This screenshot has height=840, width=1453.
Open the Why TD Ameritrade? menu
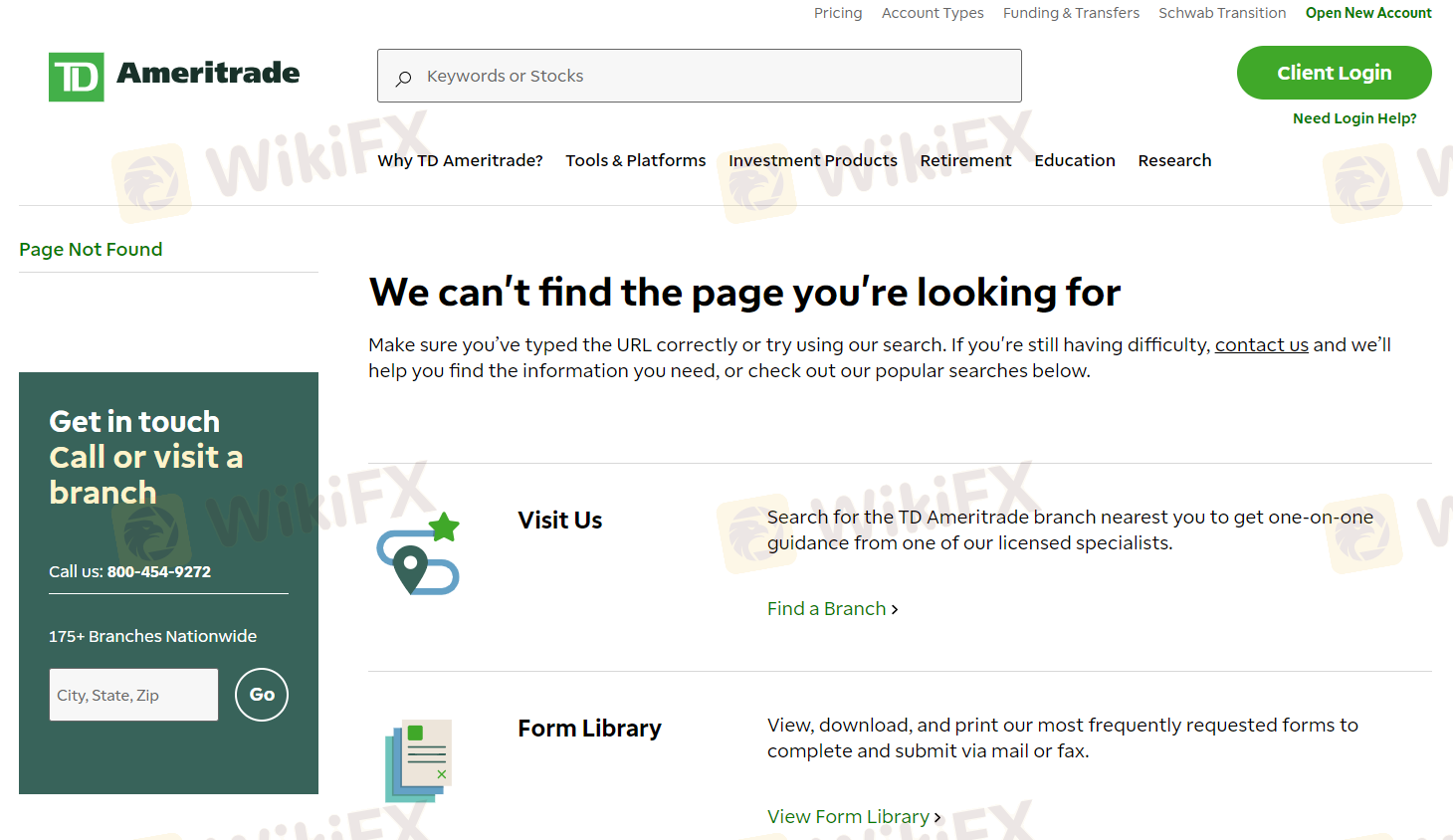point(460,160)
